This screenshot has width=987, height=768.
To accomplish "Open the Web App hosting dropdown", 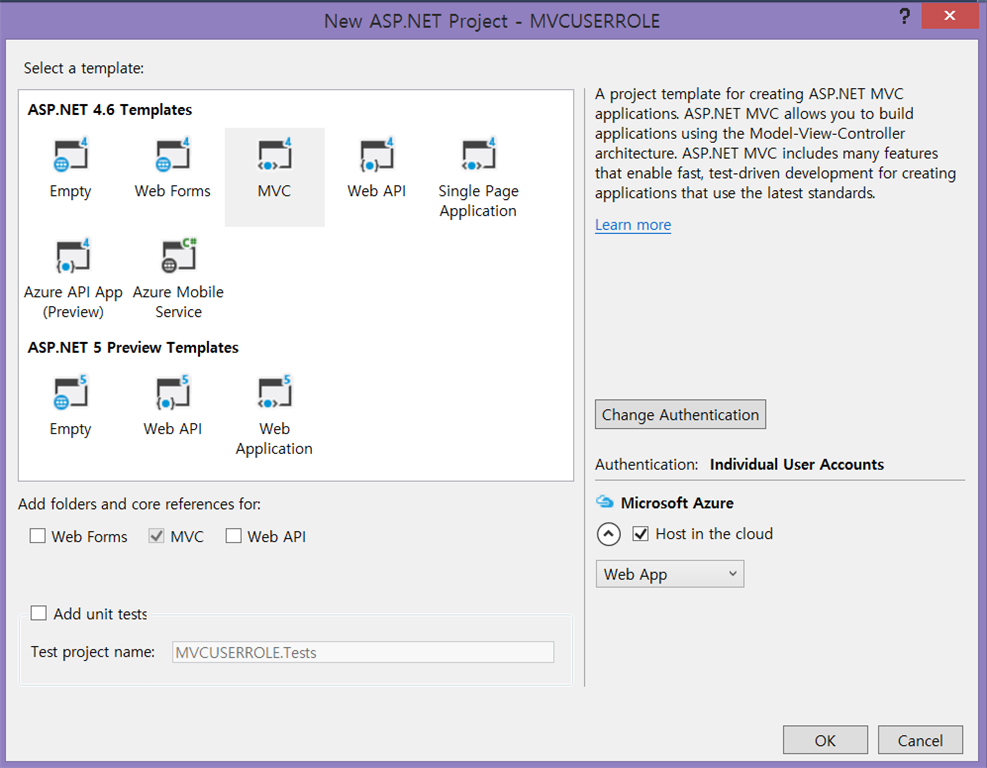I will pos(669,573).
